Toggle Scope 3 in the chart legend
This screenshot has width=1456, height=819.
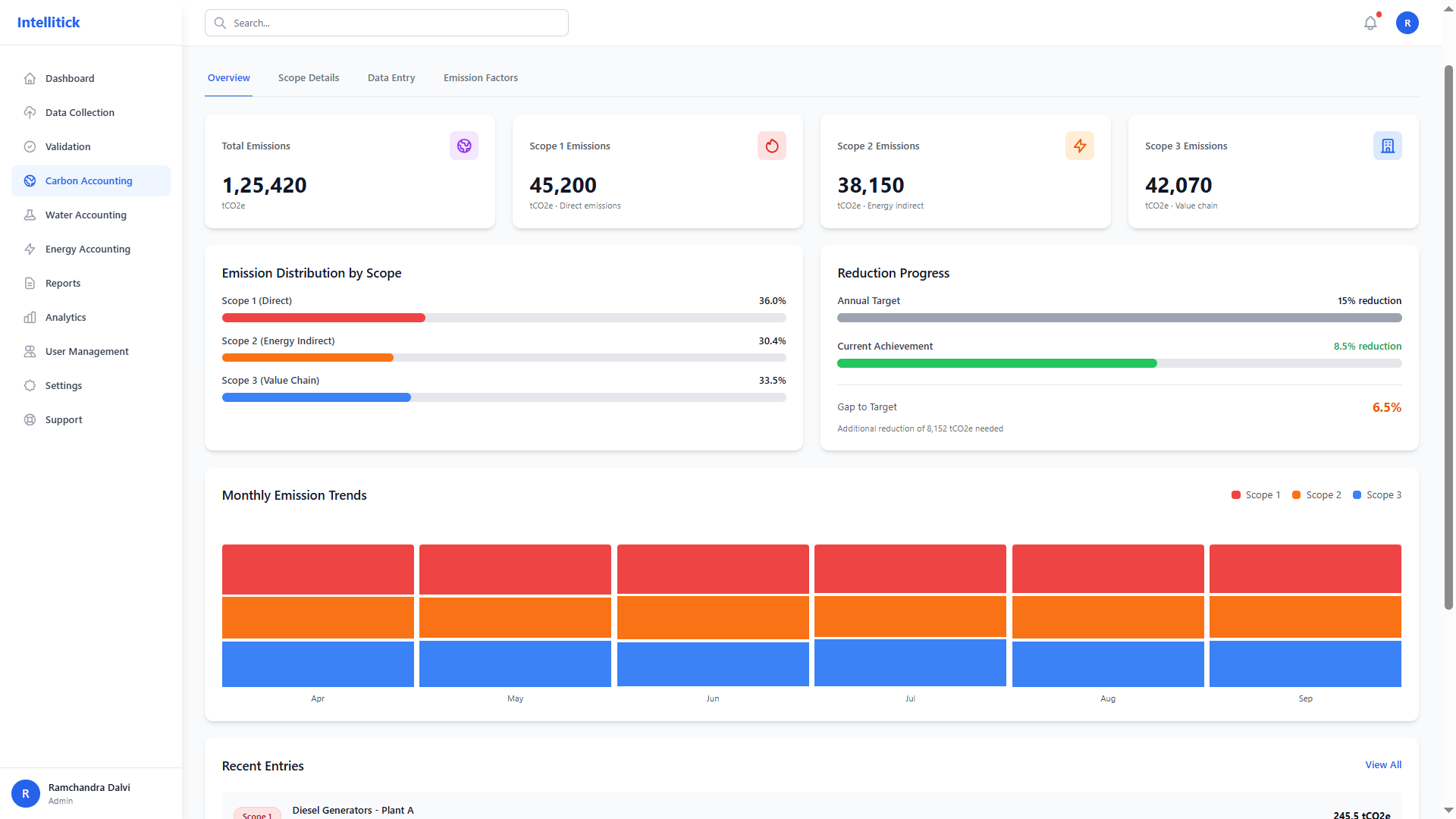point(1376,494)
